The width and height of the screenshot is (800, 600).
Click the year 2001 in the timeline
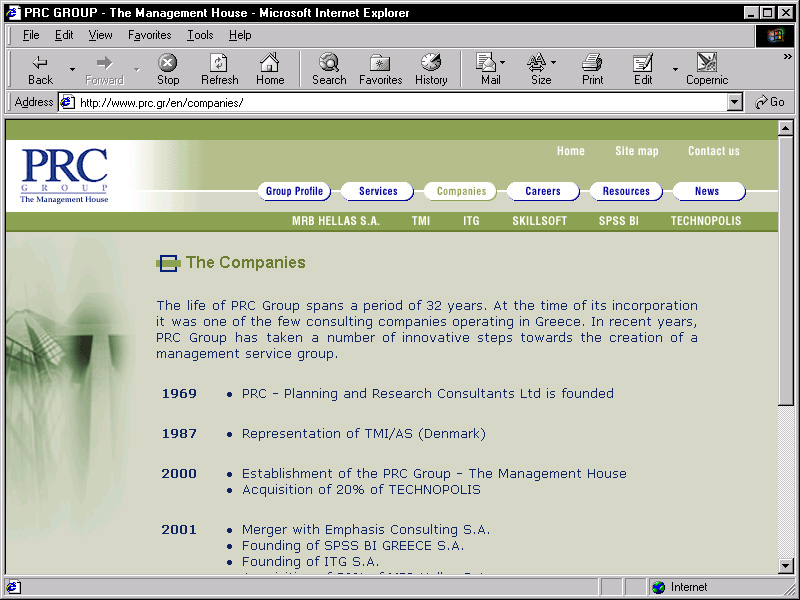pyautogui.click(x=179, y=530)
